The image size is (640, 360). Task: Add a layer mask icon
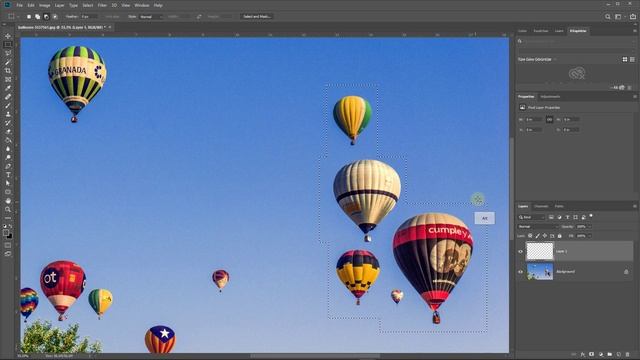[591, 355]
